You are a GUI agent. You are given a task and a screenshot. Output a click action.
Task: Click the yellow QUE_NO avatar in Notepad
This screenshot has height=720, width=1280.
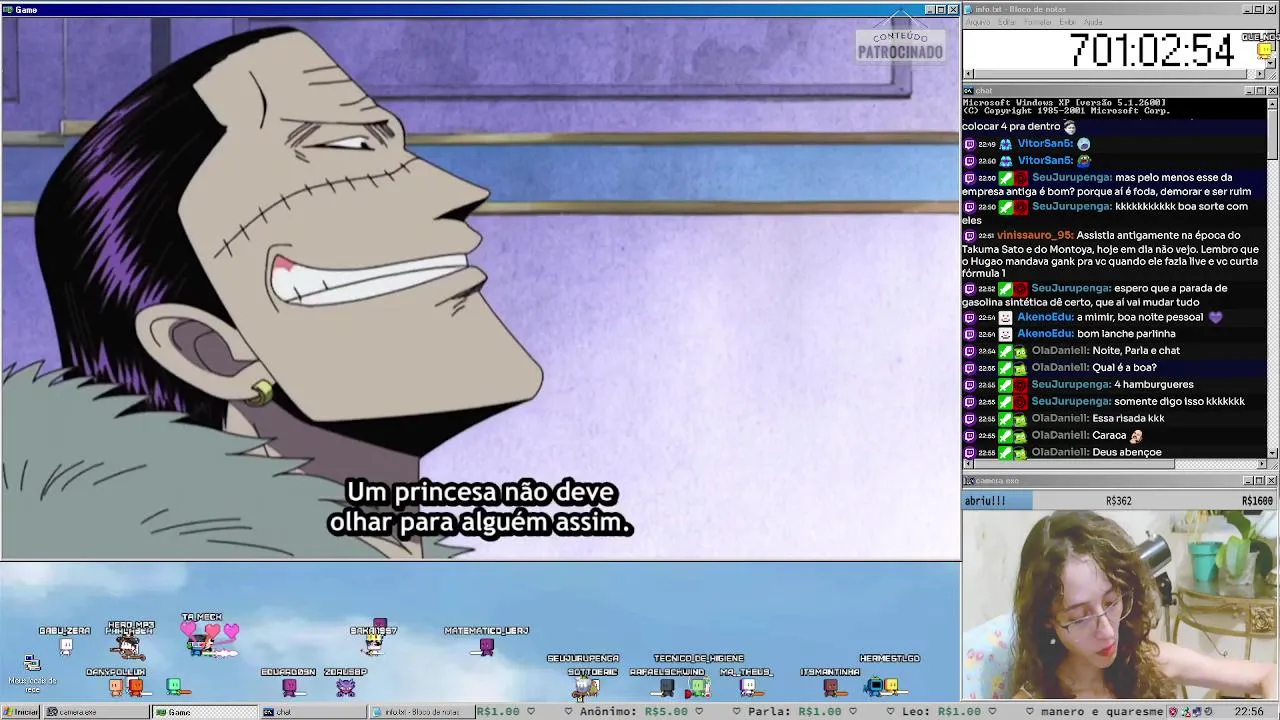click(1264, 50)
